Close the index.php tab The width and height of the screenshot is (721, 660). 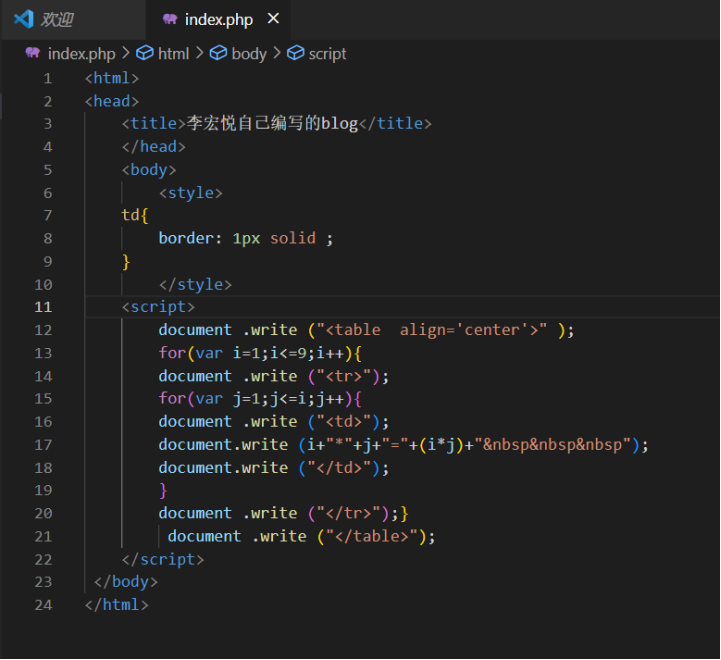pos(273,19)
